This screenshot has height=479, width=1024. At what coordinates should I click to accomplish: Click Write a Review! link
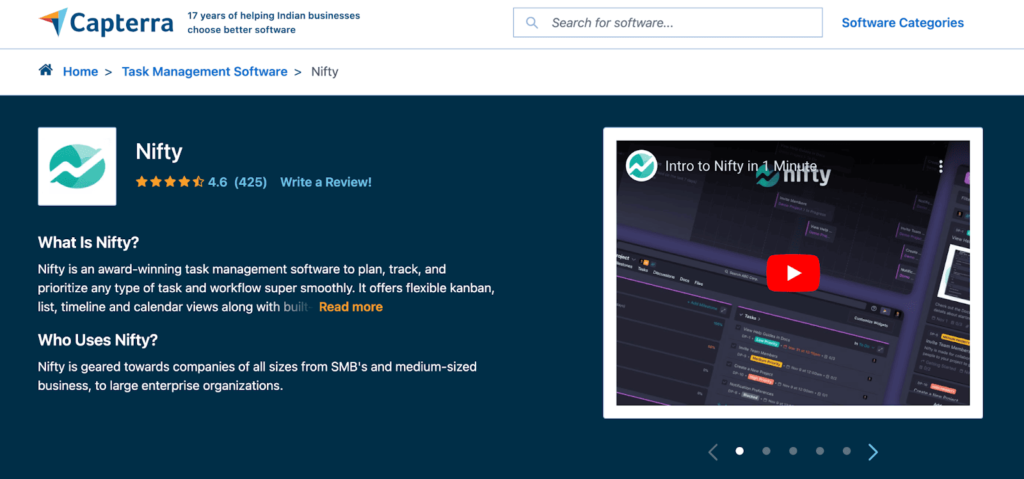(326, 182)
